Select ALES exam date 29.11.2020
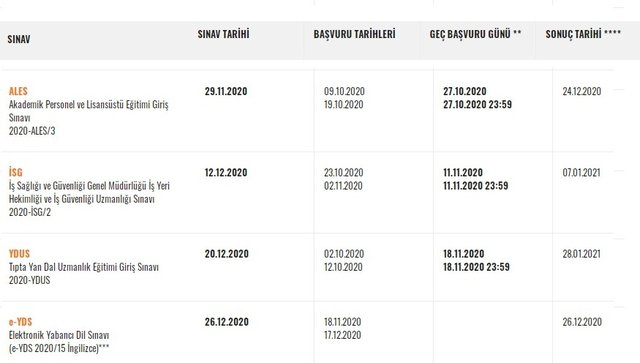 click(x=226, y=91)
